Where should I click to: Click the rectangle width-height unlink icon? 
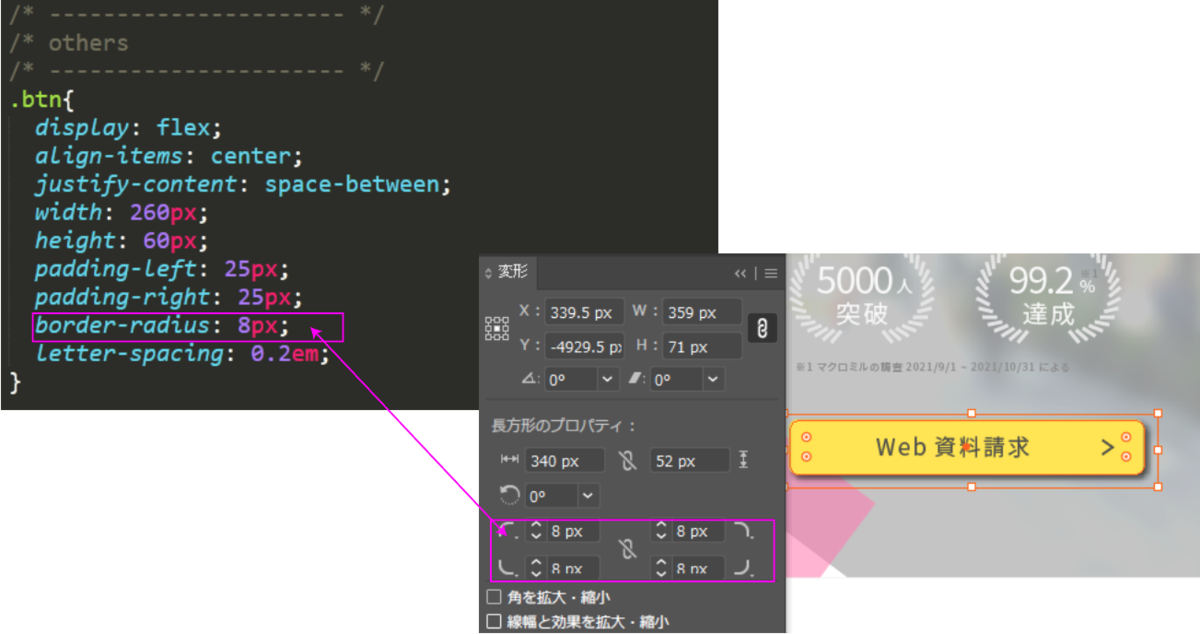[627, 460]
